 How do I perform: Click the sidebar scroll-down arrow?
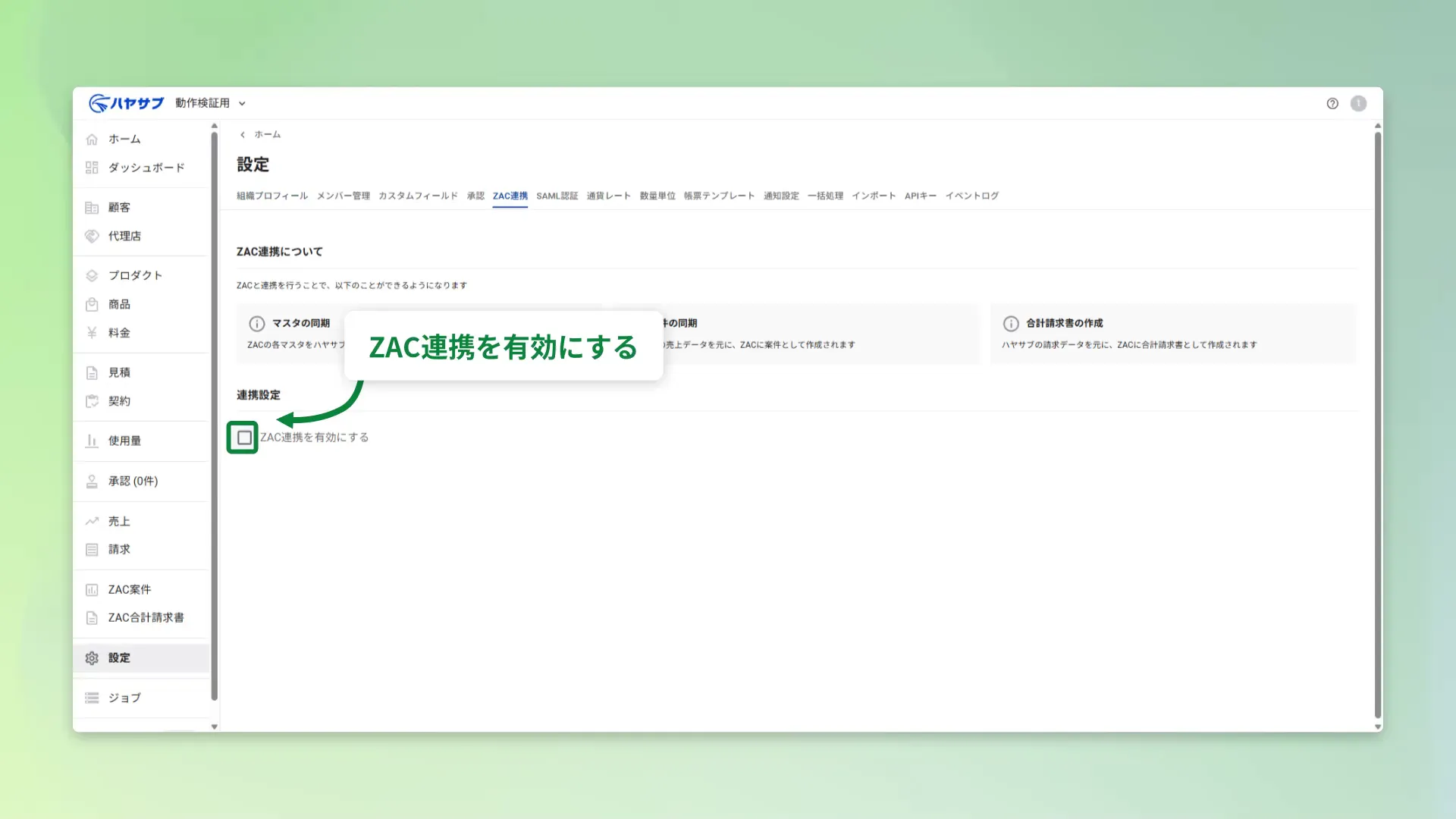click(x=215, y=726)
